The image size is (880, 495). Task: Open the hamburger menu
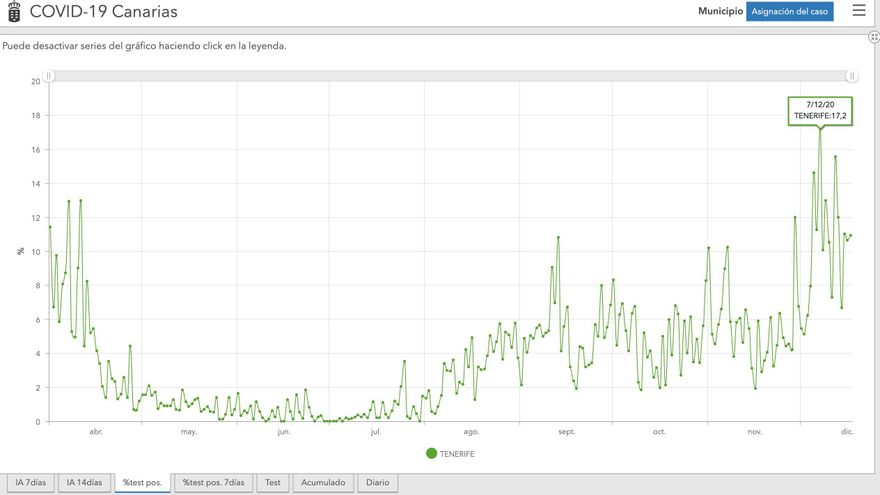coord(858,11)
